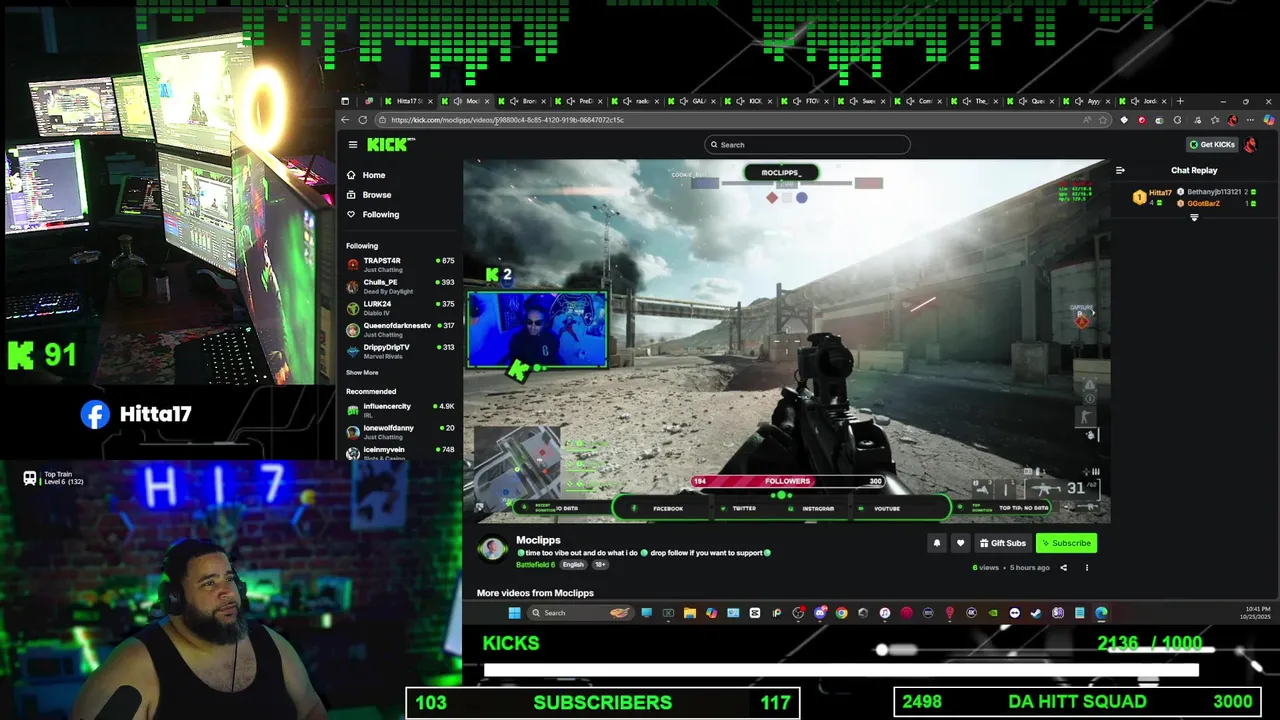Open the Moclipps channel name link

point(538,540)
